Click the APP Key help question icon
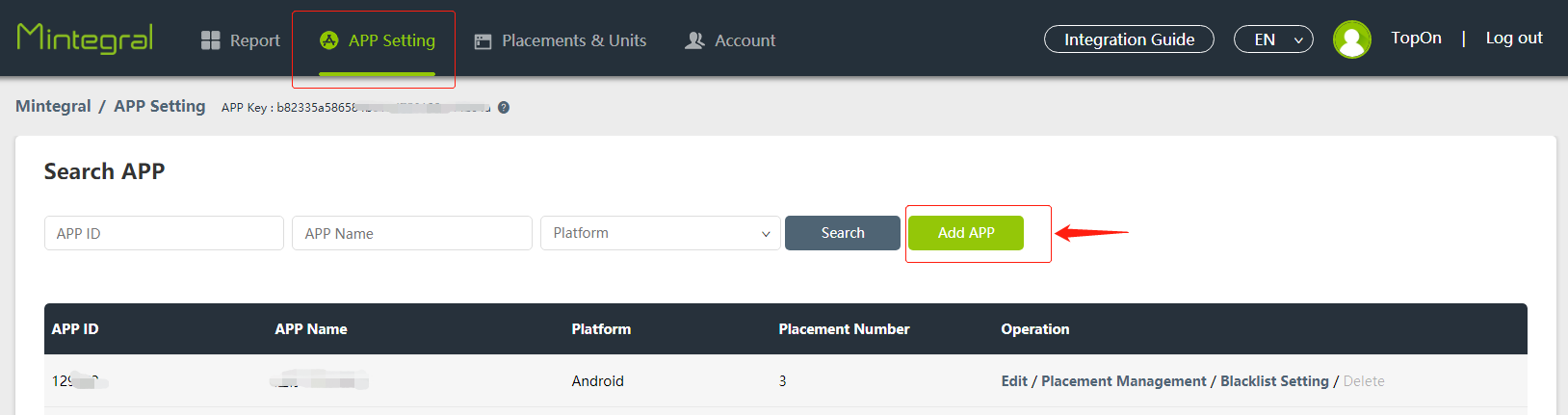This screenshot has height=415, width=1568. [x=504, y=108]
